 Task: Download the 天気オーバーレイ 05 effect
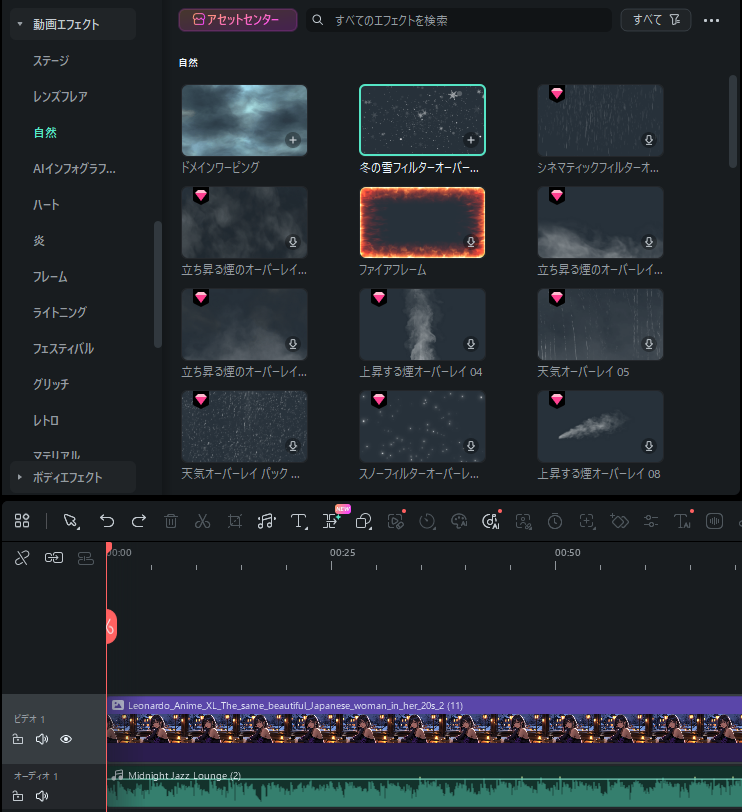pyautogui.click(x=649, y=344)
